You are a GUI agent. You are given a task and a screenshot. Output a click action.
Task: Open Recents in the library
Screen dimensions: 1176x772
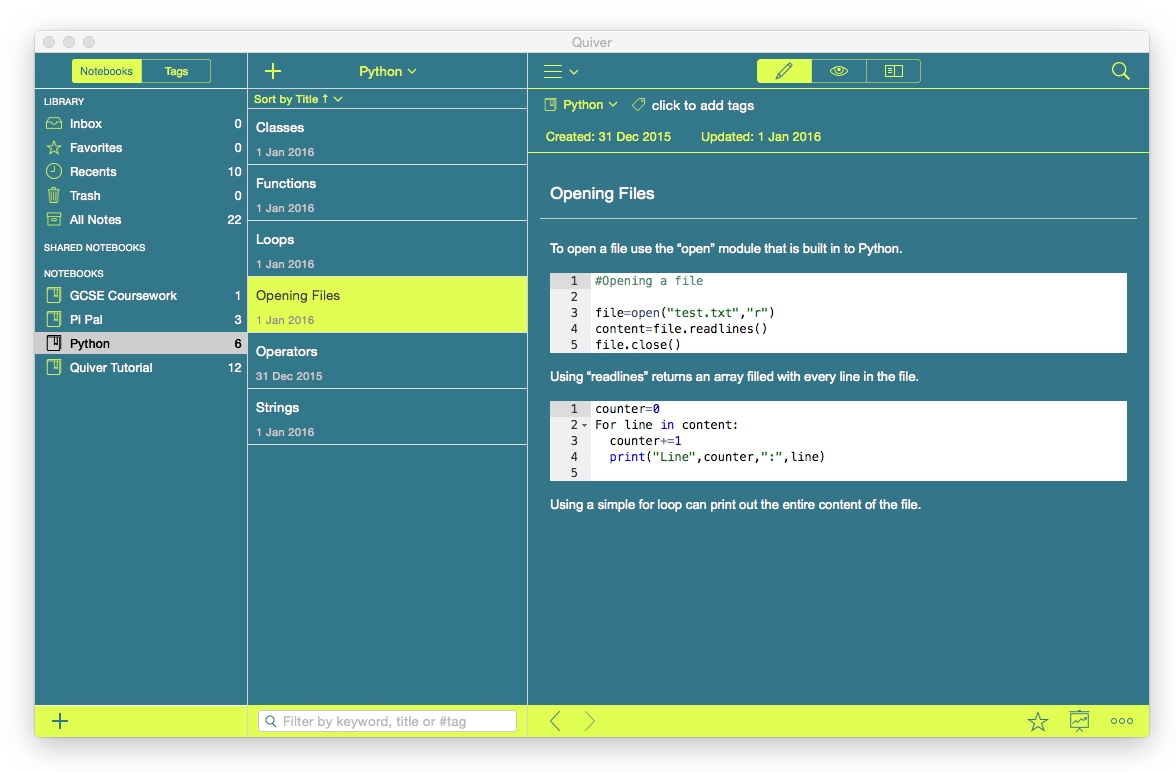[142, 172]
